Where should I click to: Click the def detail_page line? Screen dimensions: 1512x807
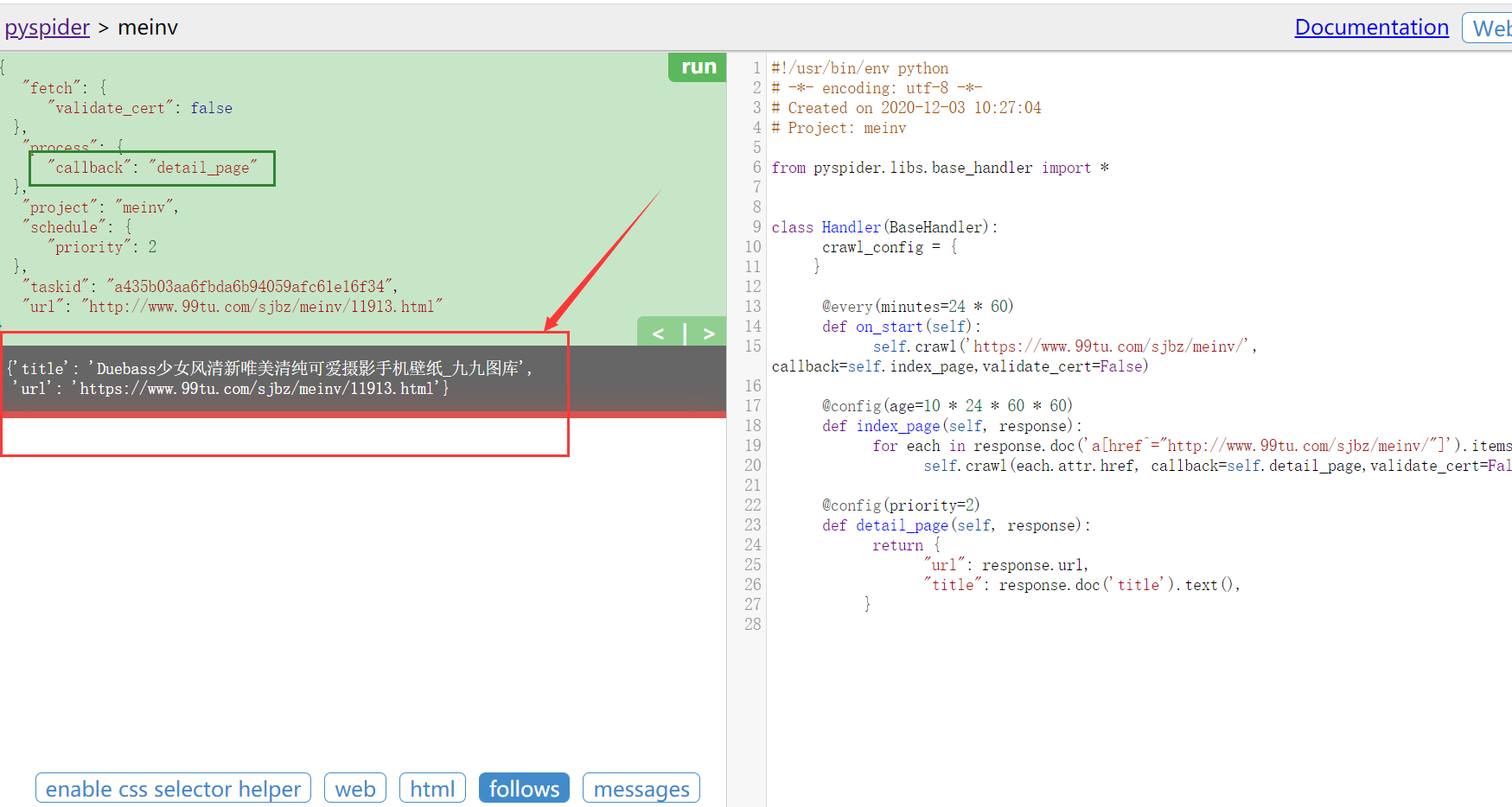(956, 525)
